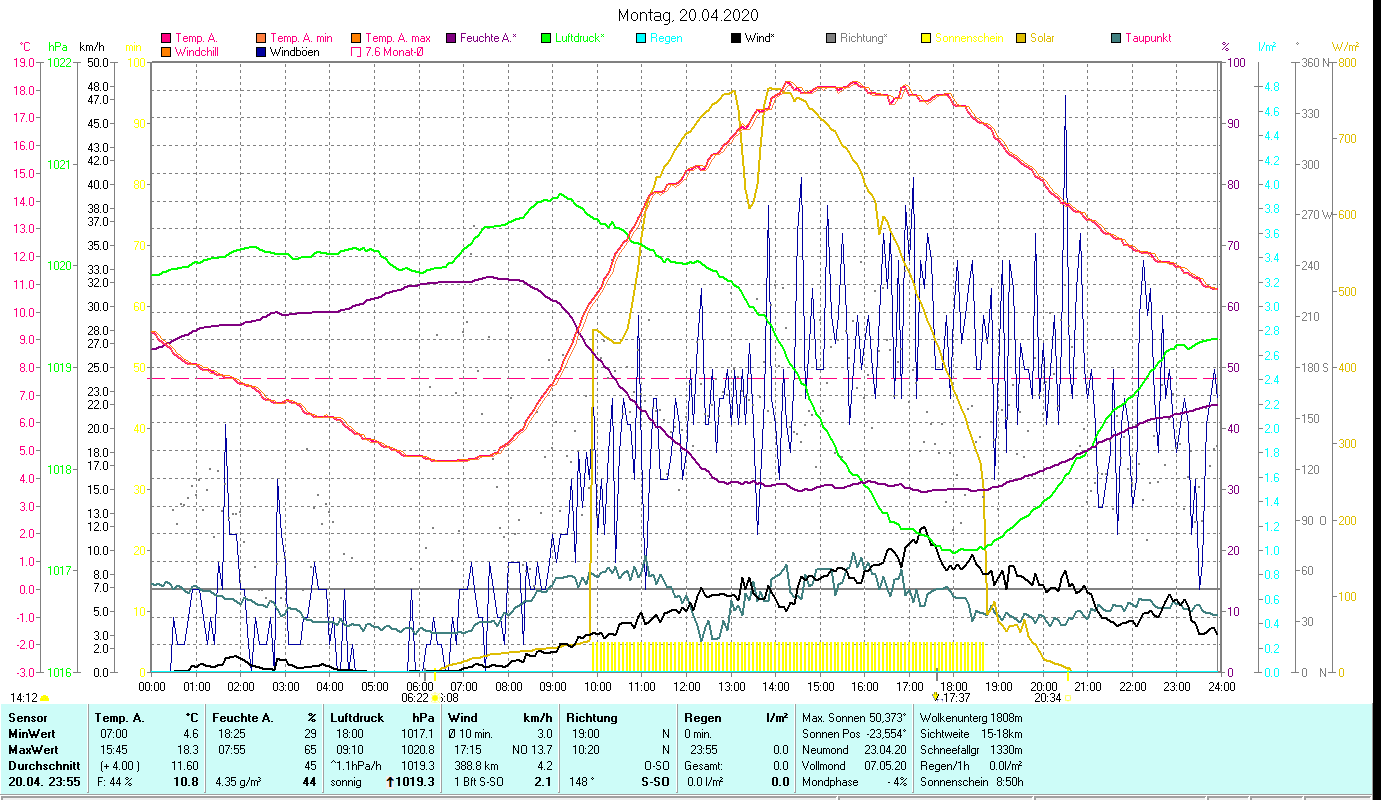1381x800 pixels.
Task: Click the 20:34 sunset marker below axis
Action: coord(1047,698)
